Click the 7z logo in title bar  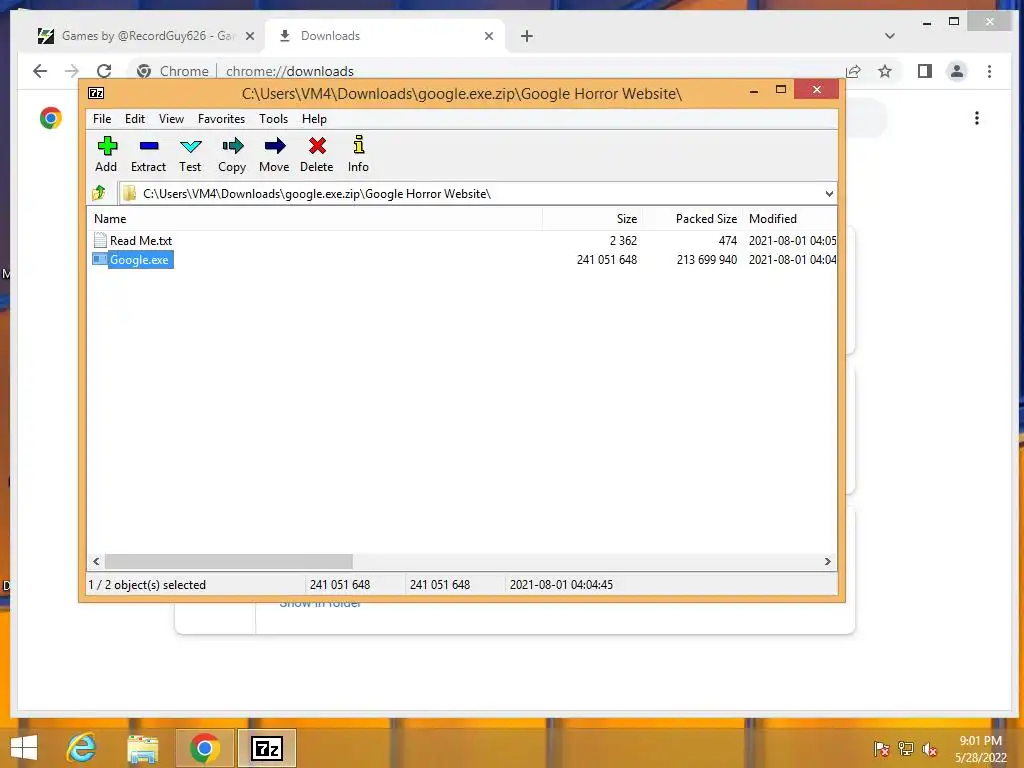tap(96, 93)
